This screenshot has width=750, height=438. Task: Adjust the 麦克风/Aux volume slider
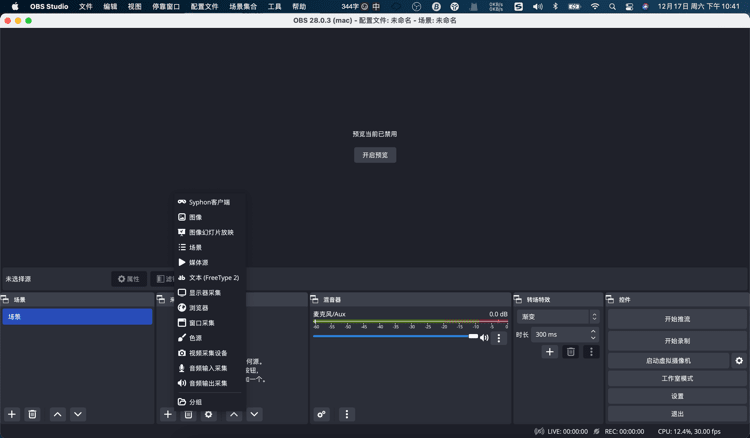click(396, 336)
